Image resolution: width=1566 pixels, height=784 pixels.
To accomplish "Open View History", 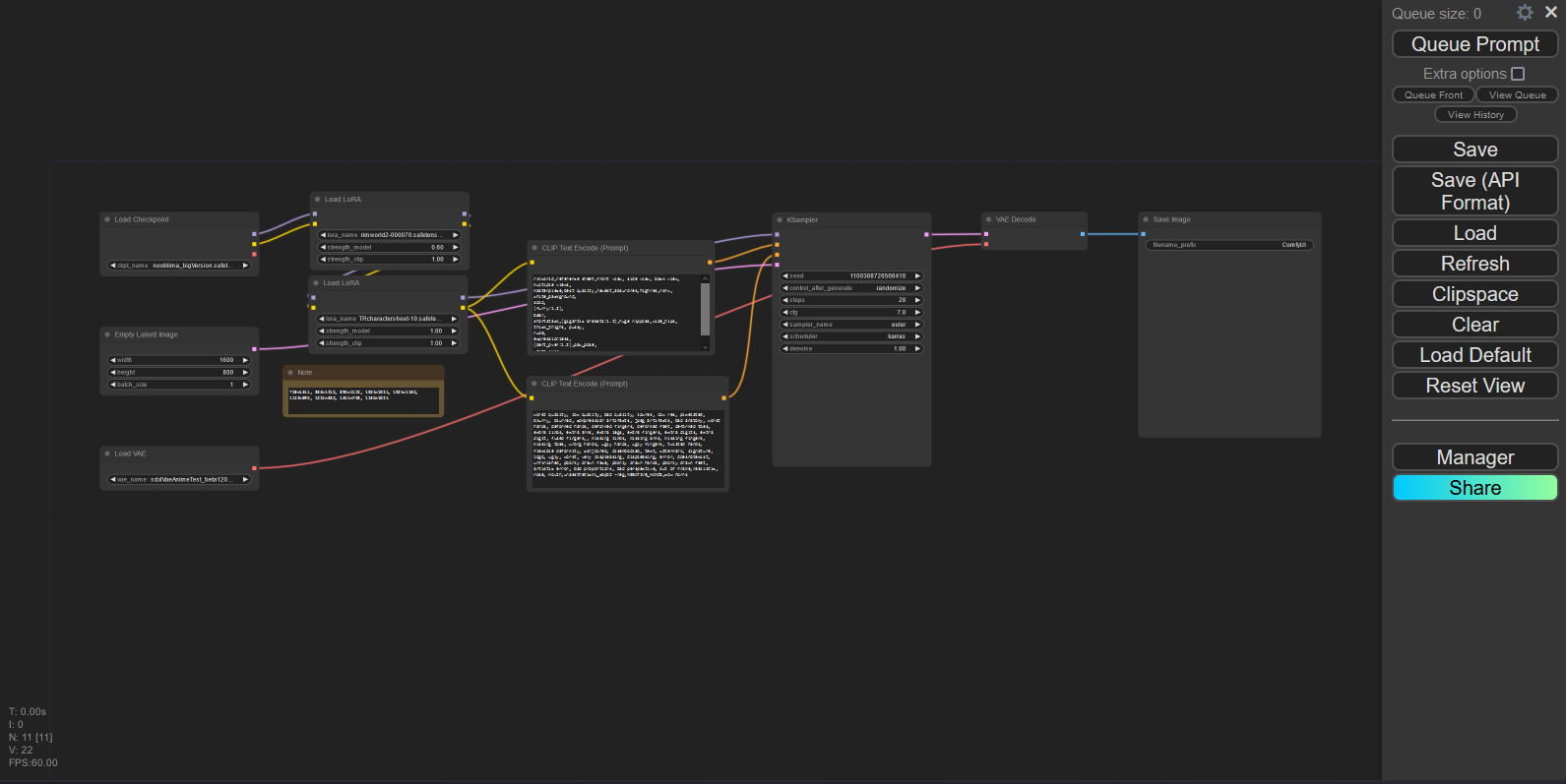I will pyautogui.click(x=1475, y=115).
